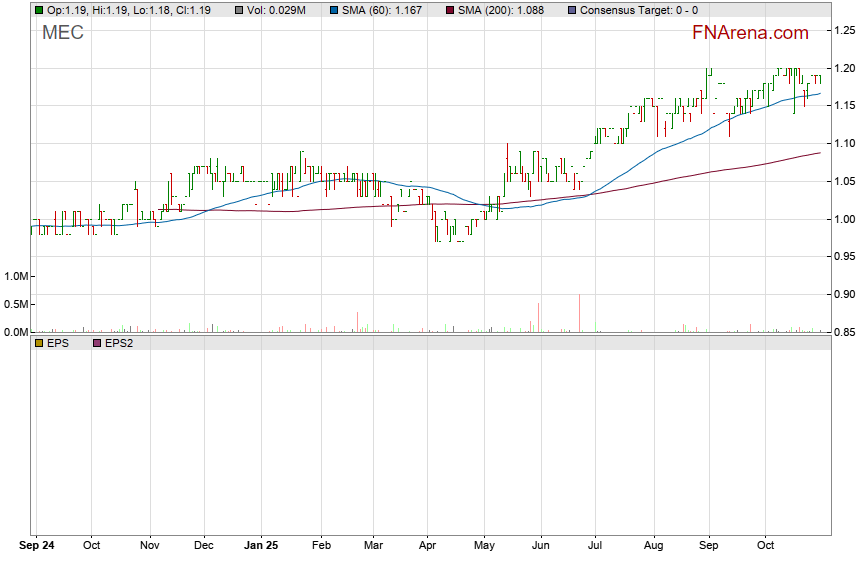859x566 pixels.
Task: Click the Consensus Target: 0 - 0 text
Action: (x=638, y=10)
